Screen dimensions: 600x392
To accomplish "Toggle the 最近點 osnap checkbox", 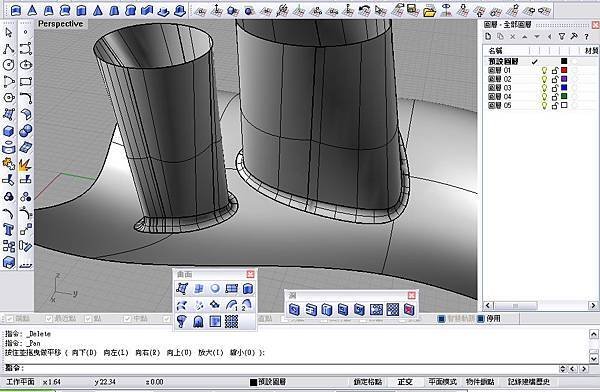I will tap(49, 318).
